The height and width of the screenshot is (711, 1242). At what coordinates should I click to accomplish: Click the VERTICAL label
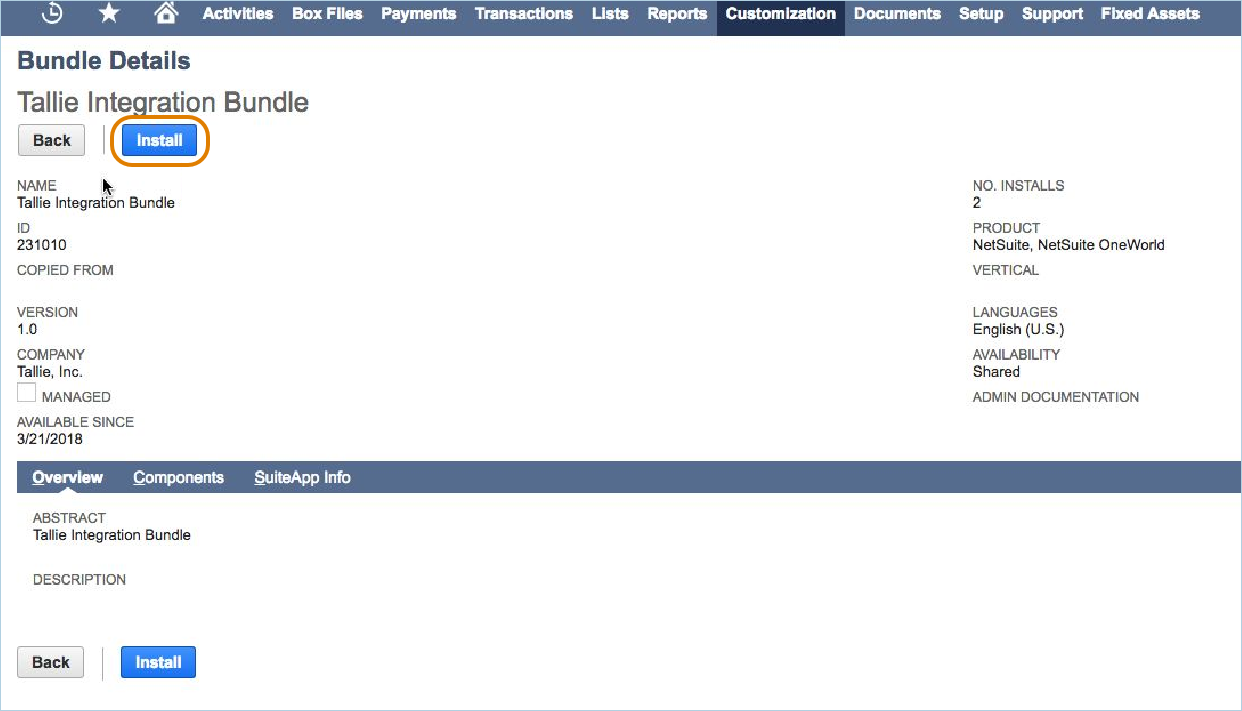[x=1006, y=270]
